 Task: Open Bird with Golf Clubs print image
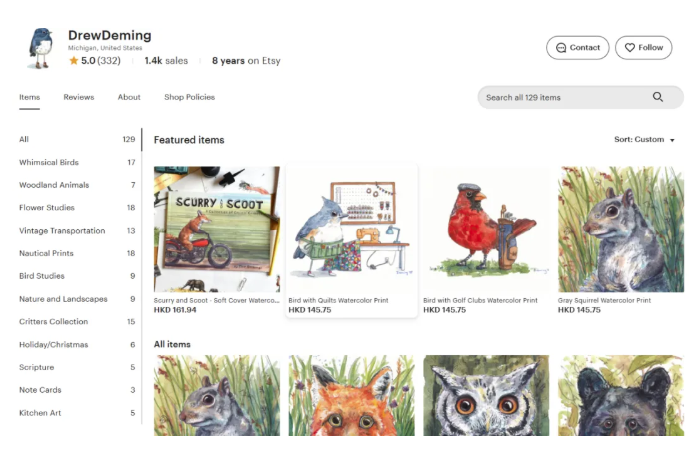click(x=485, y=229)
